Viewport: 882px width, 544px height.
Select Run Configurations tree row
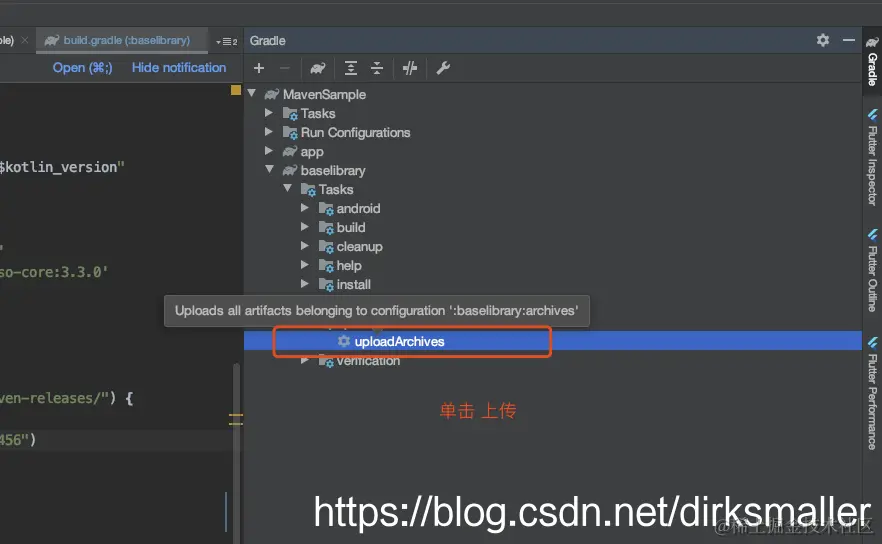coord(552,132)
